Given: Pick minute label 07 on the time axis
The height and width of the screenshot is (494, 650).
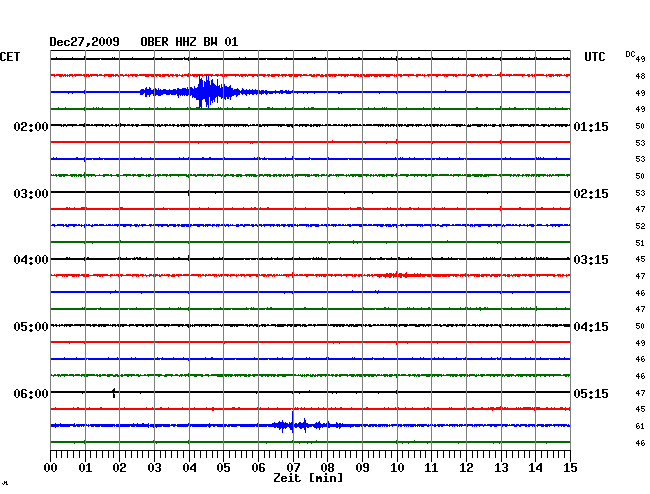Looking at the screenshot, I should (293, 467).
